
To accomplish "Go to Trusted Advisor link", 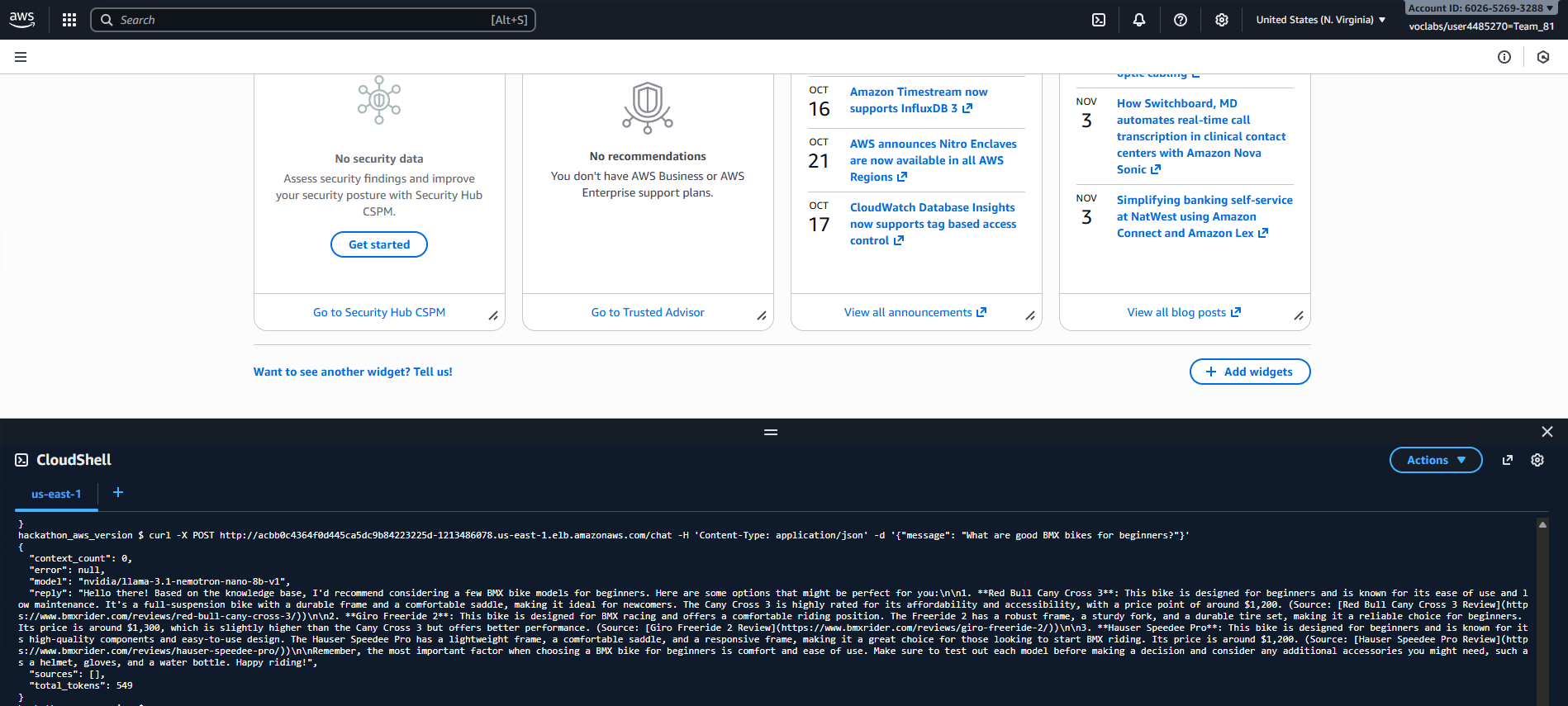I will tap(648, 312).
